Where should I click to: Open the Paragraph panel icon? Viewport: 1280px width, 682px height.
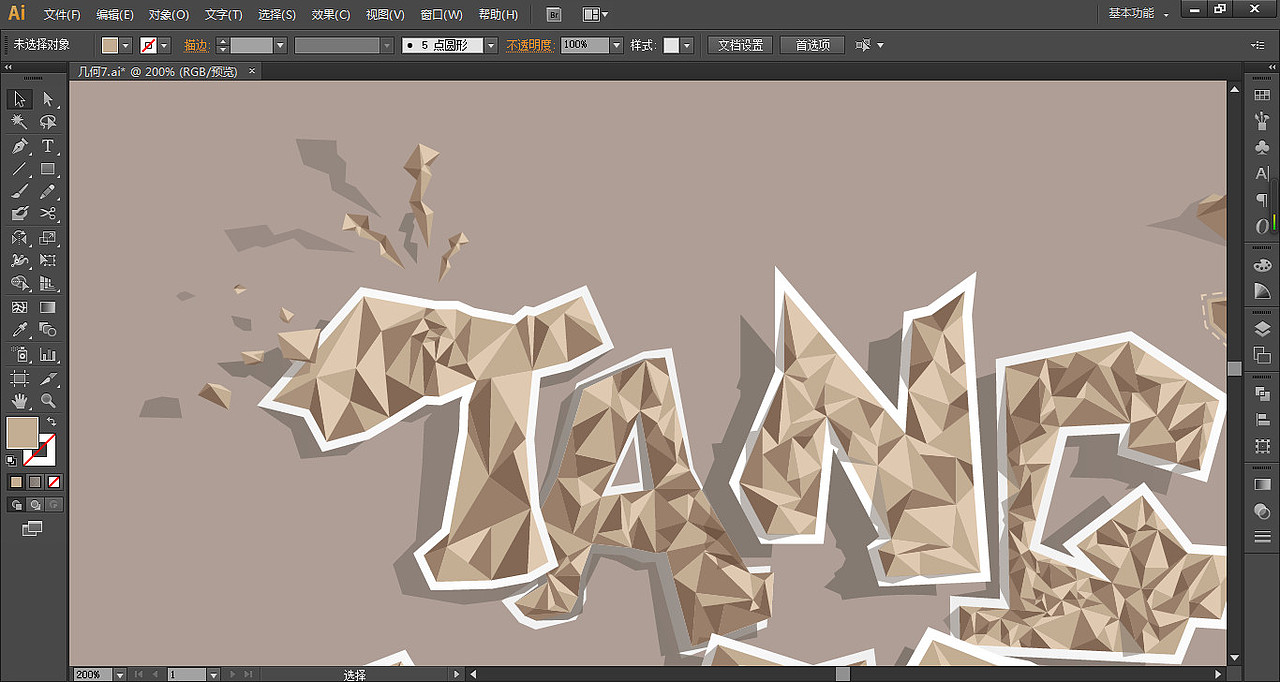tap(1261, 201)
